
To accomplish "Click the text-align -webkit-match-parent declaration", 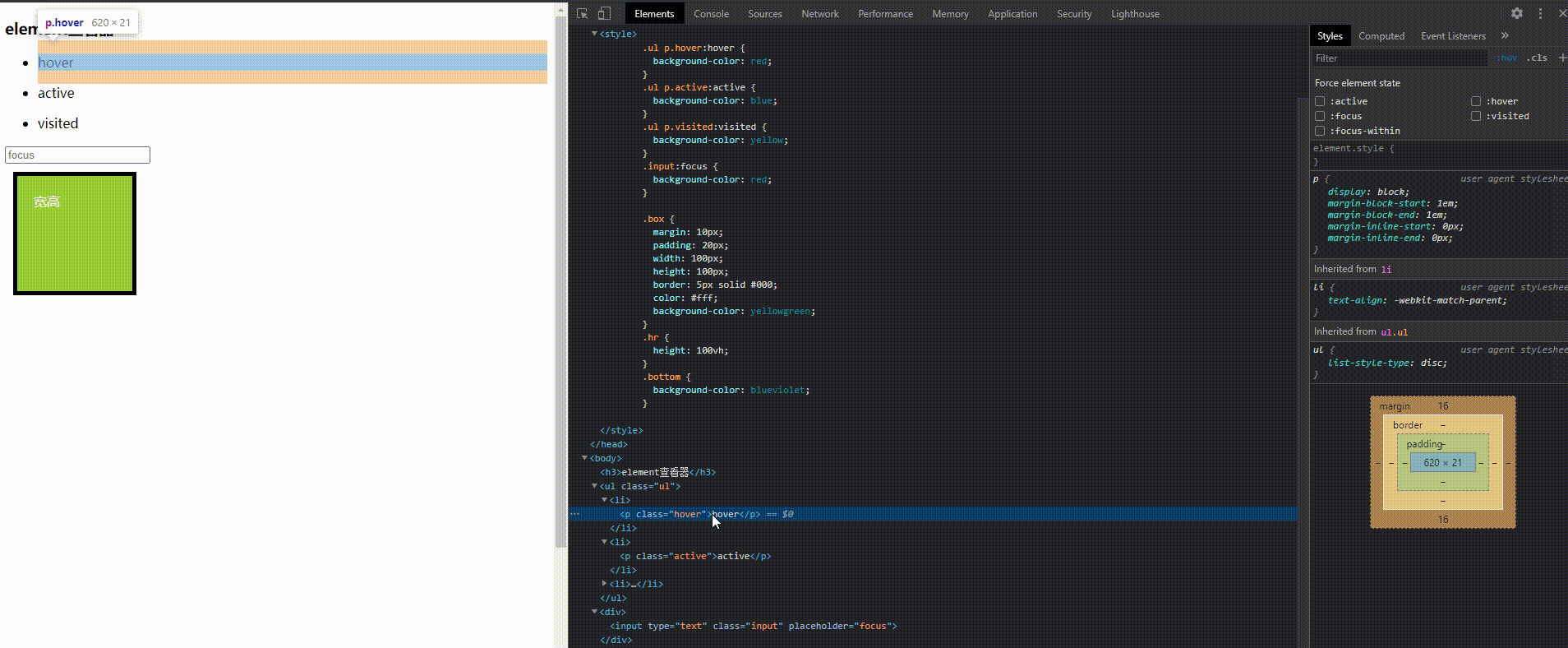I will point(1417,300).
